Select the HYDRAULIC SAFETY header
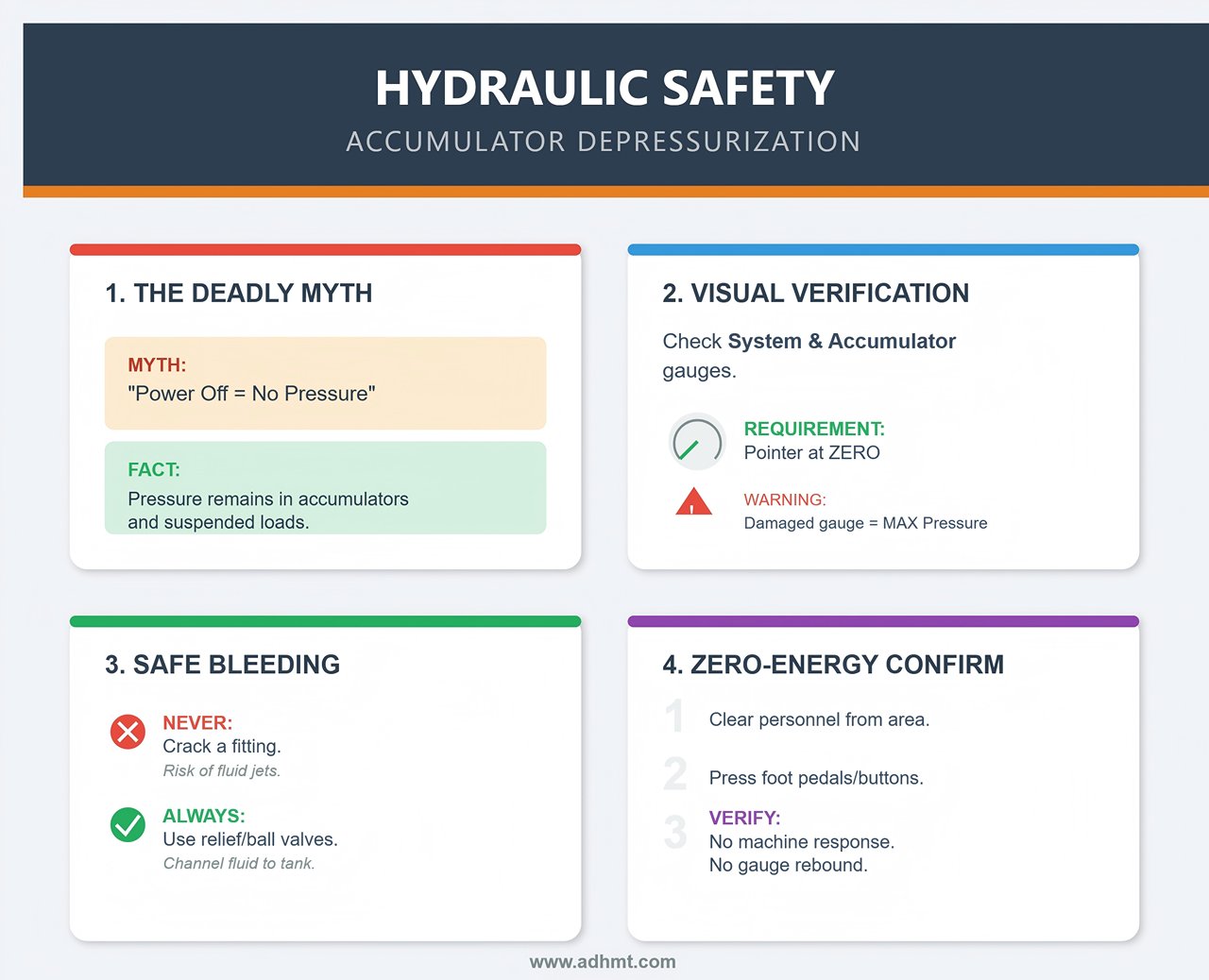This screenshot has width=1209, height=980. point(604,86)
